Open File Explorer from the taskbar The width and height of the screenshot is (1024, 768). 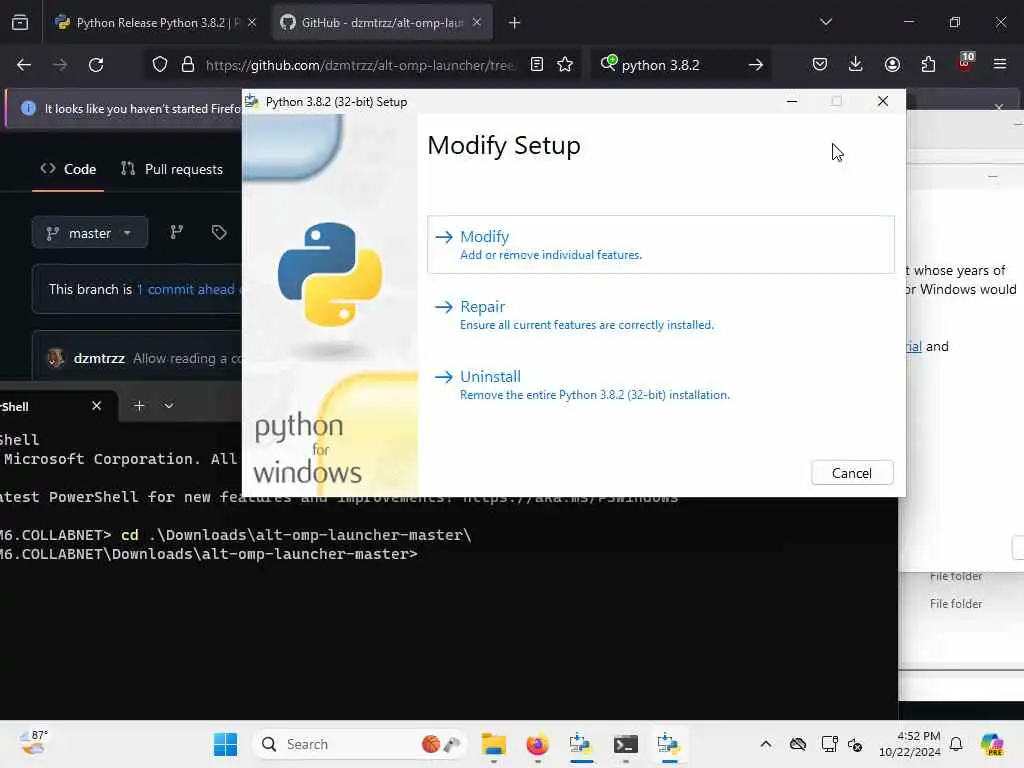494,744
